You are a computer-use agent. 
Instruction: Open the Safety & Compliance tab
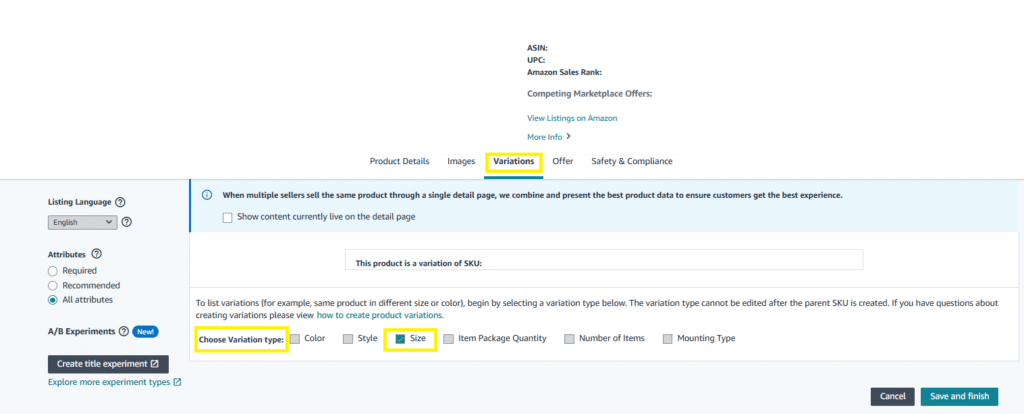[x=631, y=161]
